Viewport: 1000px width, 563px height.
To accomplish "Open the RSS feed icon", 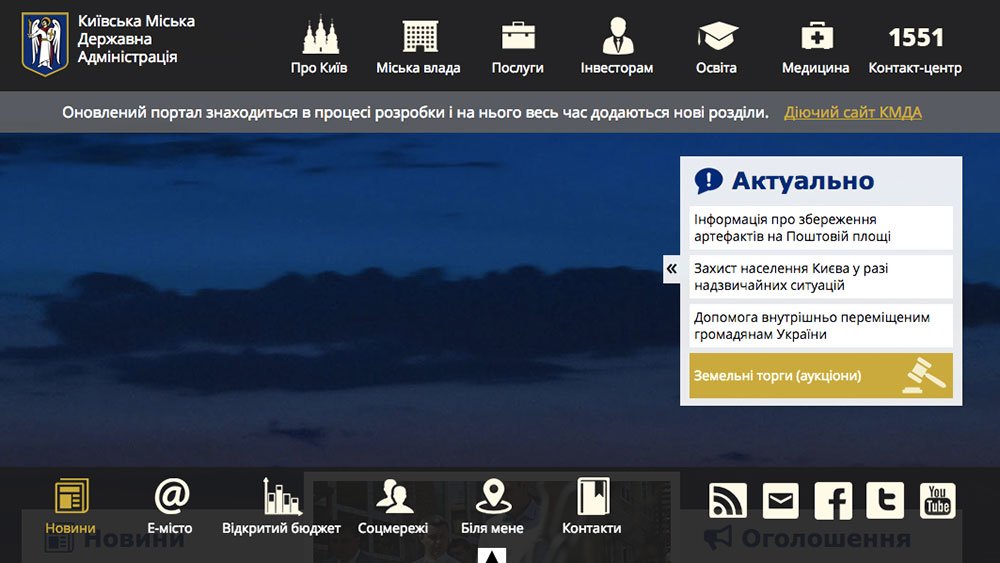I will tap(727, 501).
